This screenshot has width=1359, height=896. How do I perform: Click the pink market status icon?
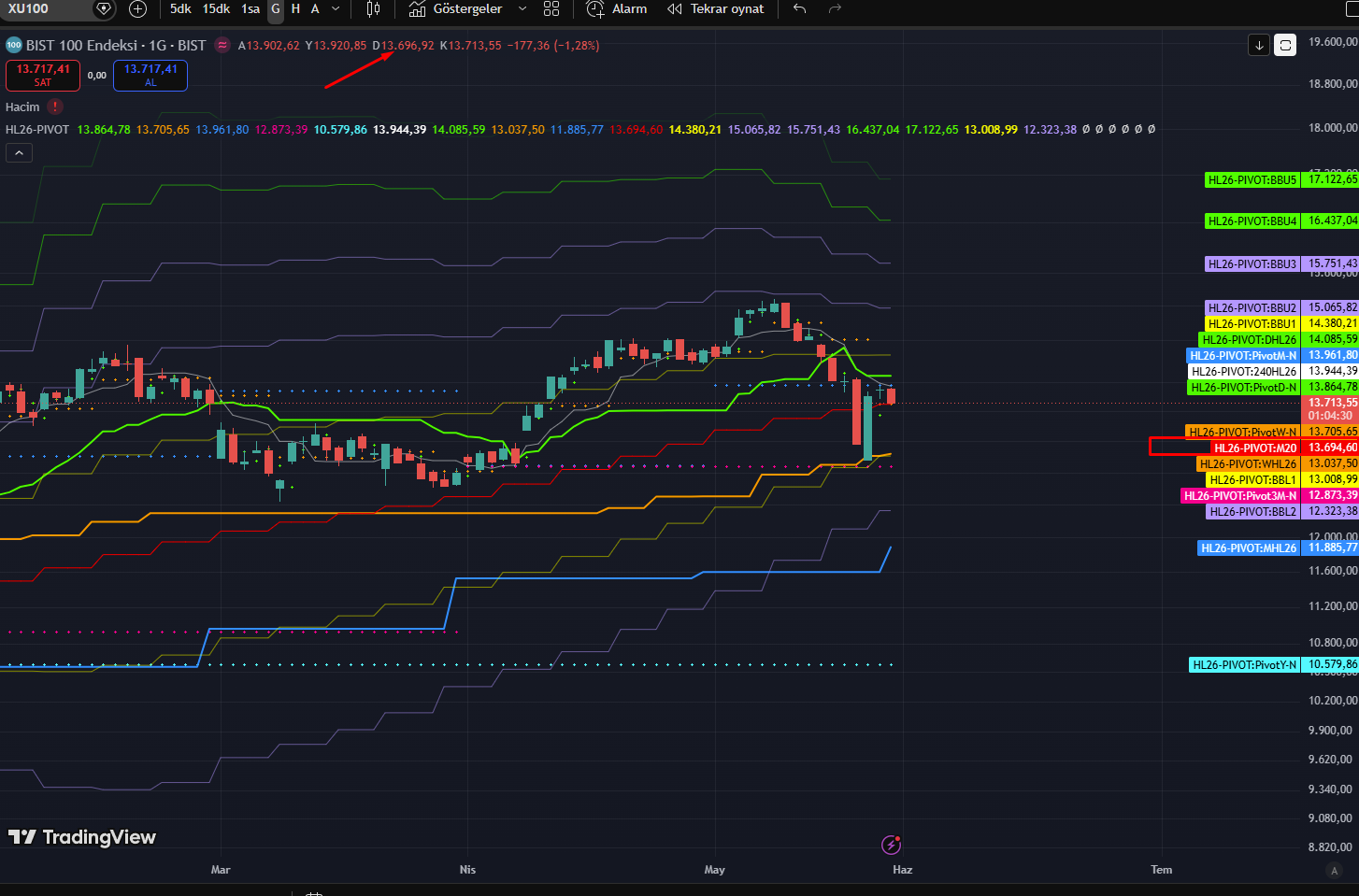[x=222, y=45]
